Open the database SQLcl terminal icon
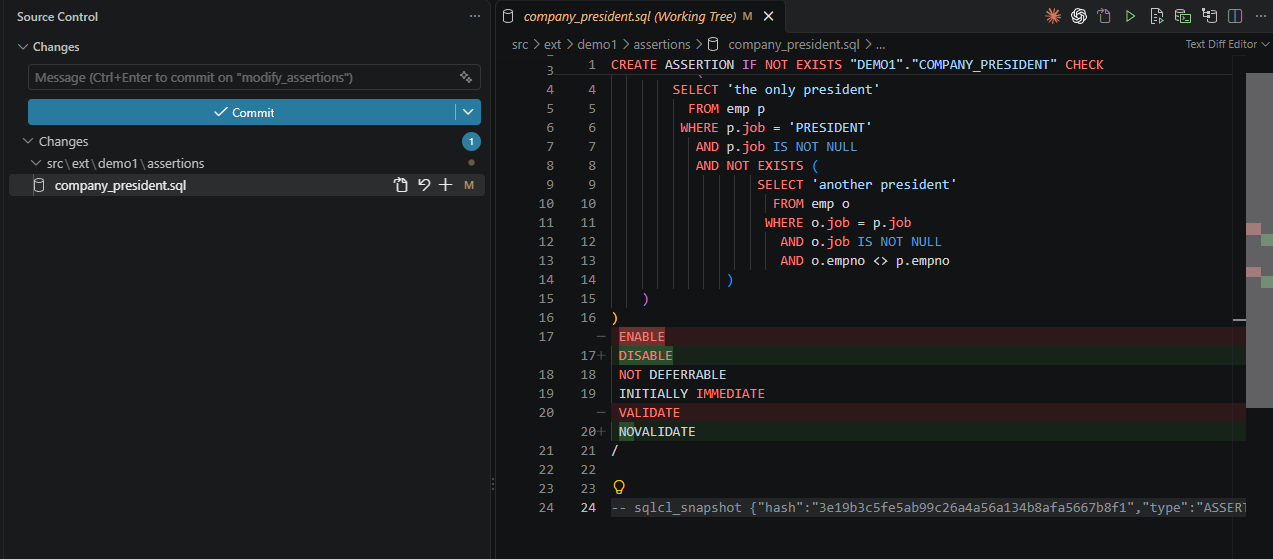Image resolution: width=1273 pixels, height=559 pixels. coord(1183,16)
